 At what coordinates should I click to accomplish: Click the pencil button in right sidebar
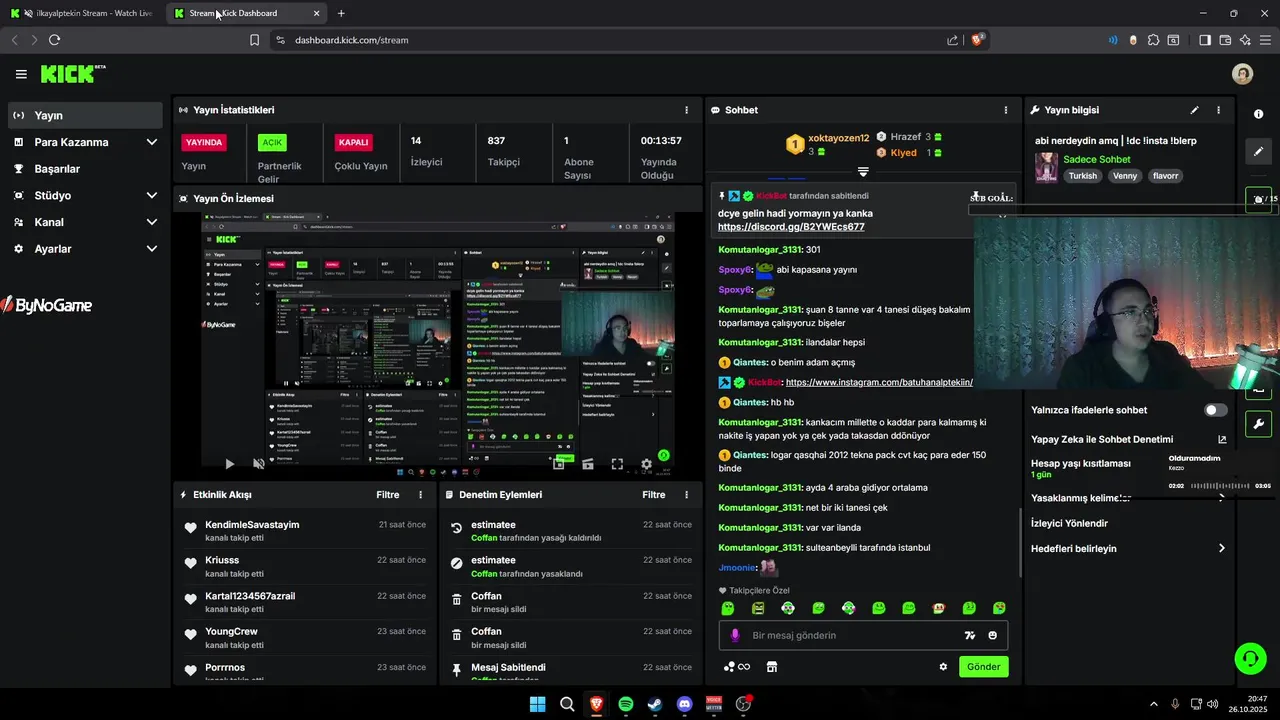[1259, 151]
